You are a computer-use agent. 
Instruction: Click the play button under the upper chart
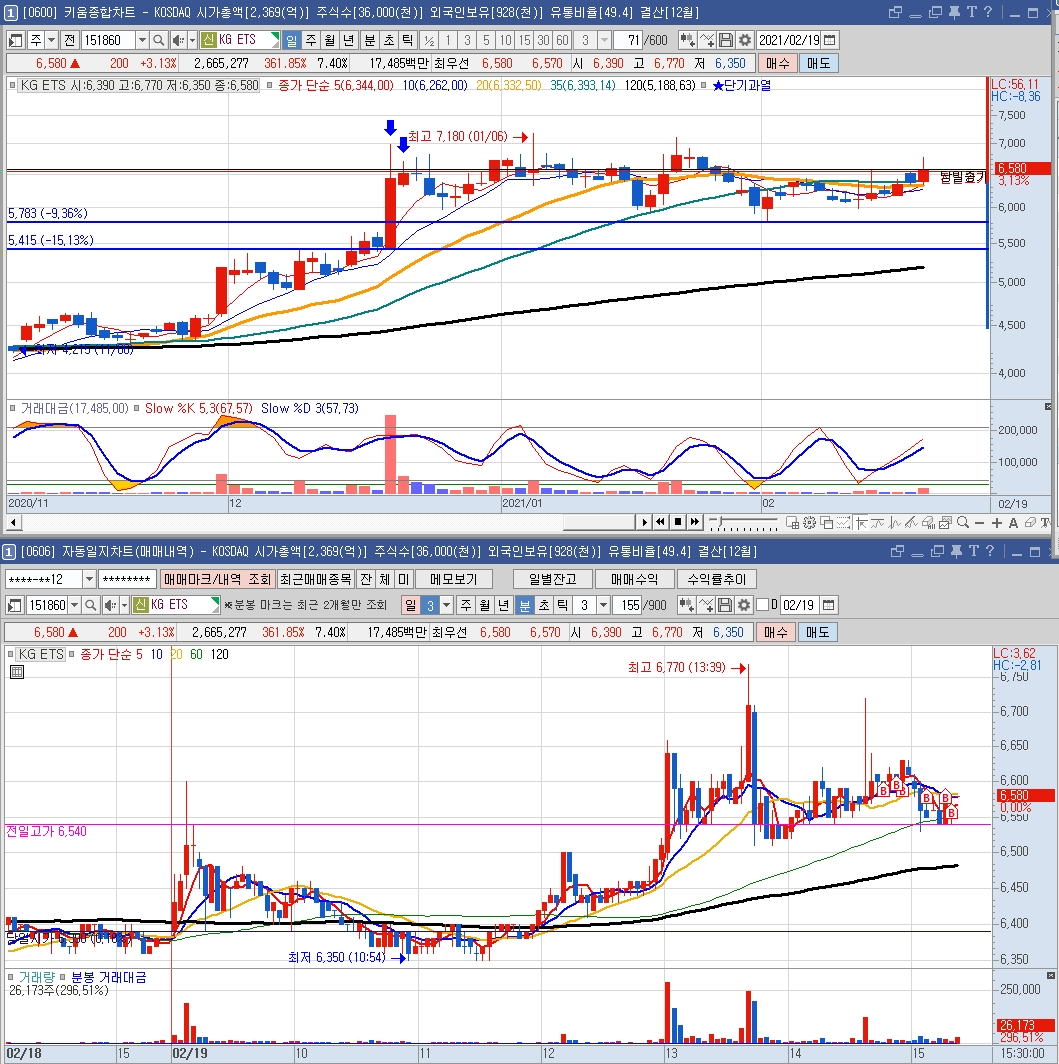click(x=644, y=522)
